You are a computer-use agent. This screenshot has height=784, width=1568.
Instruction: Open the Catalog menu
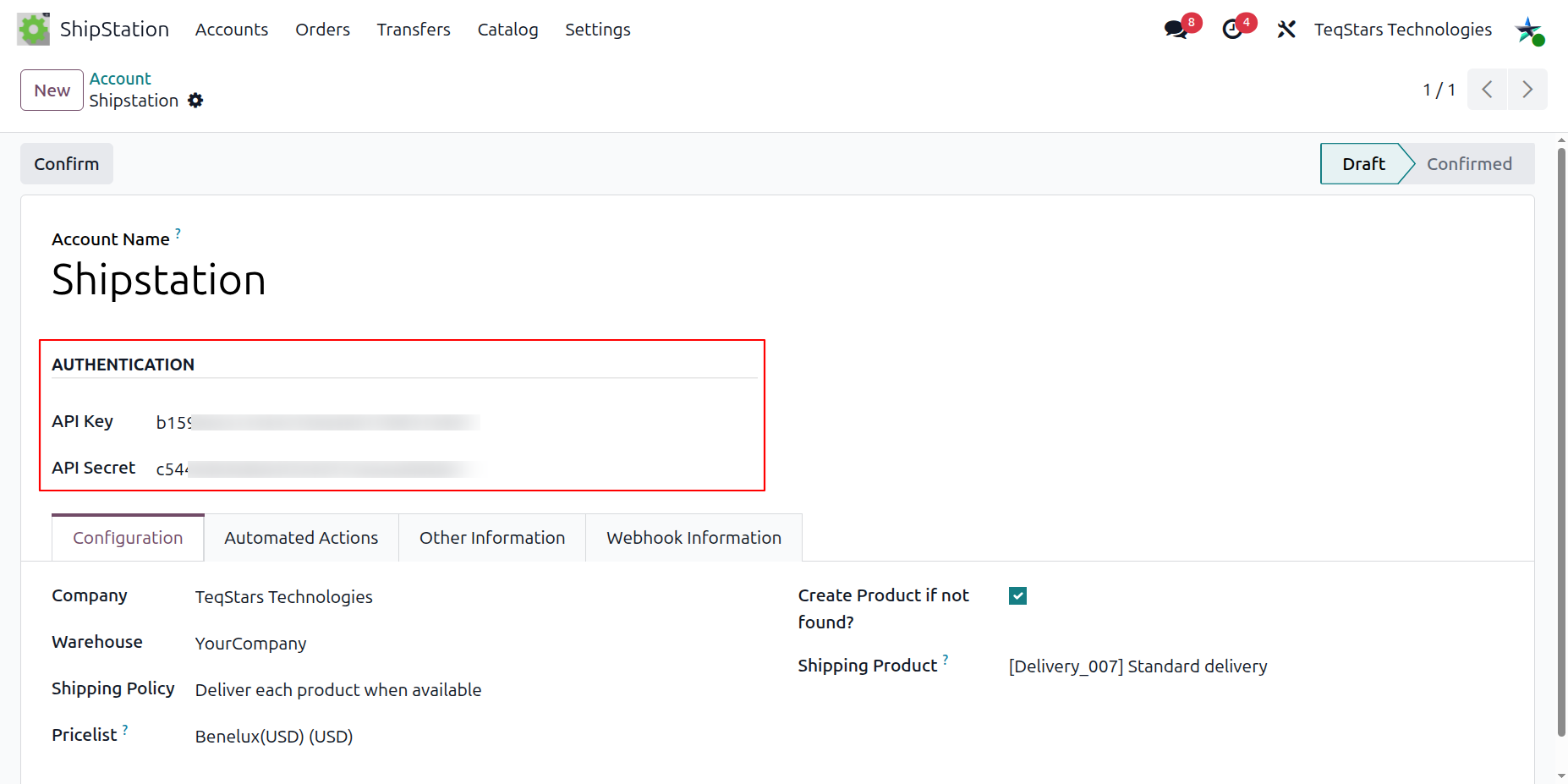click(x=507, y=30)
